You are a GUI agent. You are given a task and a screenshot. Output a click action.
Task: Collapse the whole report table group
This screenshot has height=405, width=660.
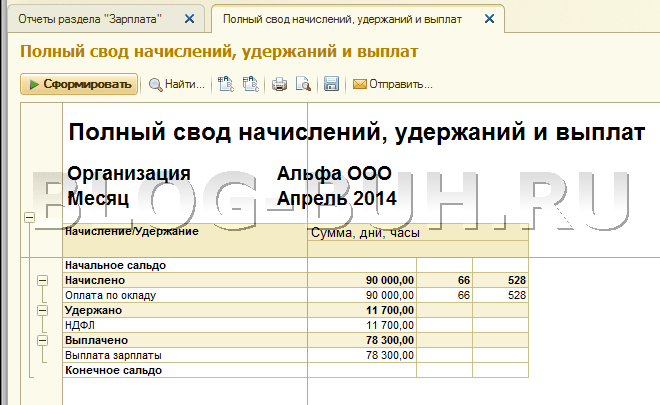coord(29,217)
